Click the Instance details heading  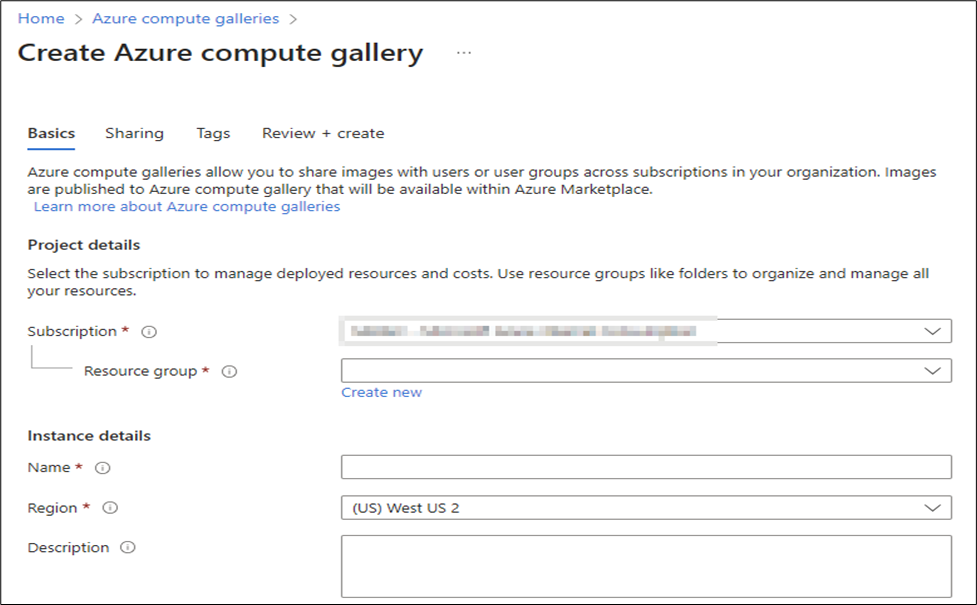coord(89,436)
